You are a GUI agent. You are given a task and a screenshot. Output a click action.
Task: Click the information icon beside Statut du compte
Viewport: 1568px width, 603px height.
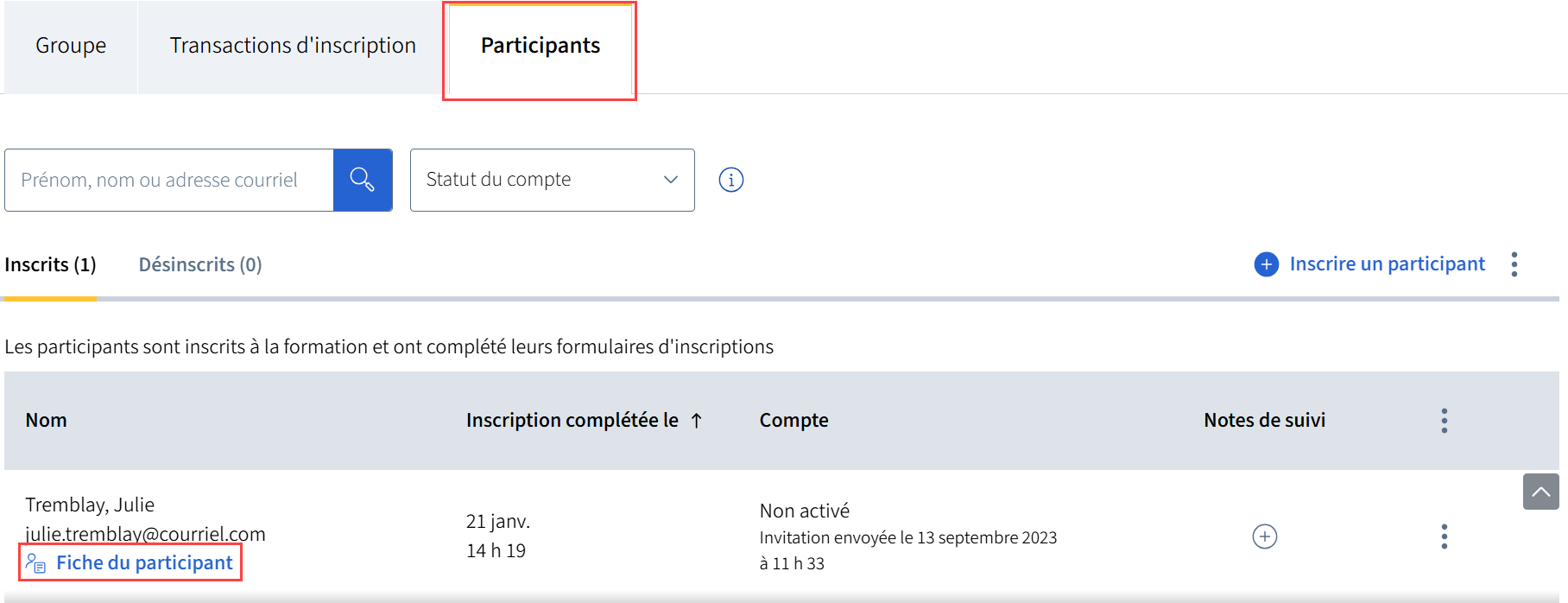pyautogui.click(x=730, y=180)
